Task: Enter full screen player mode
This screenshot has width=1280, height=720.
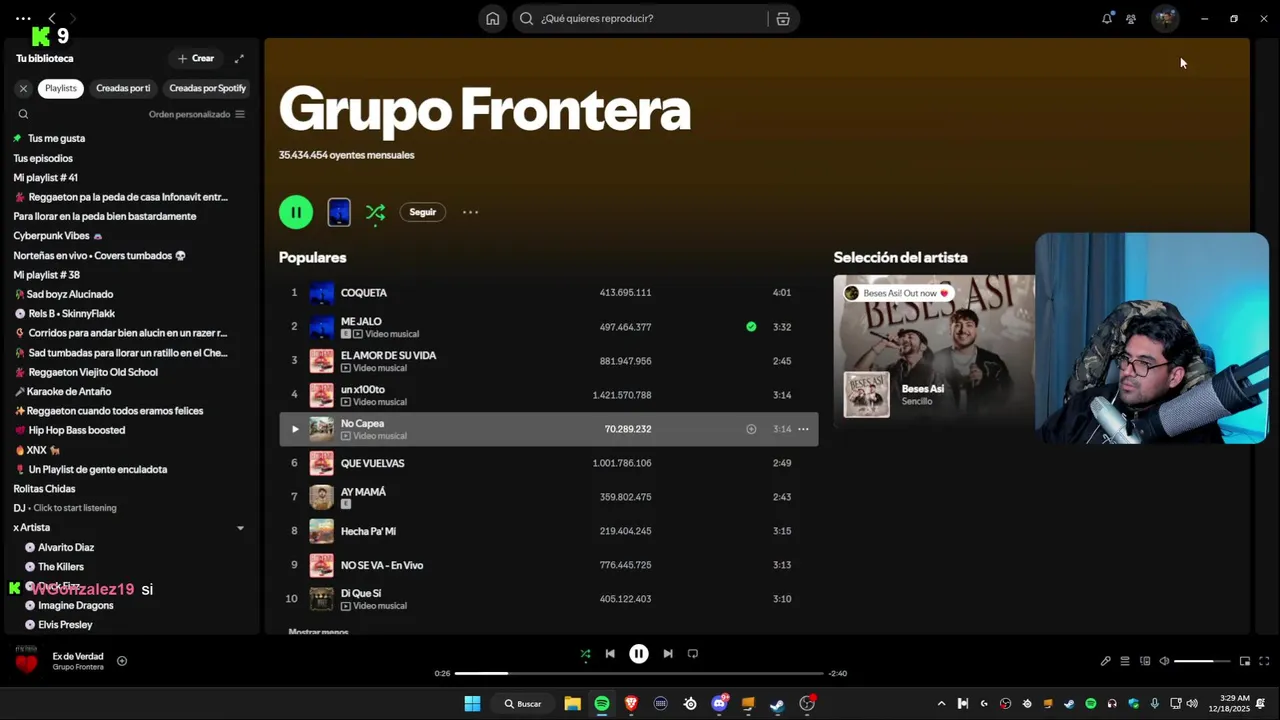Action: pos(1264,661)
